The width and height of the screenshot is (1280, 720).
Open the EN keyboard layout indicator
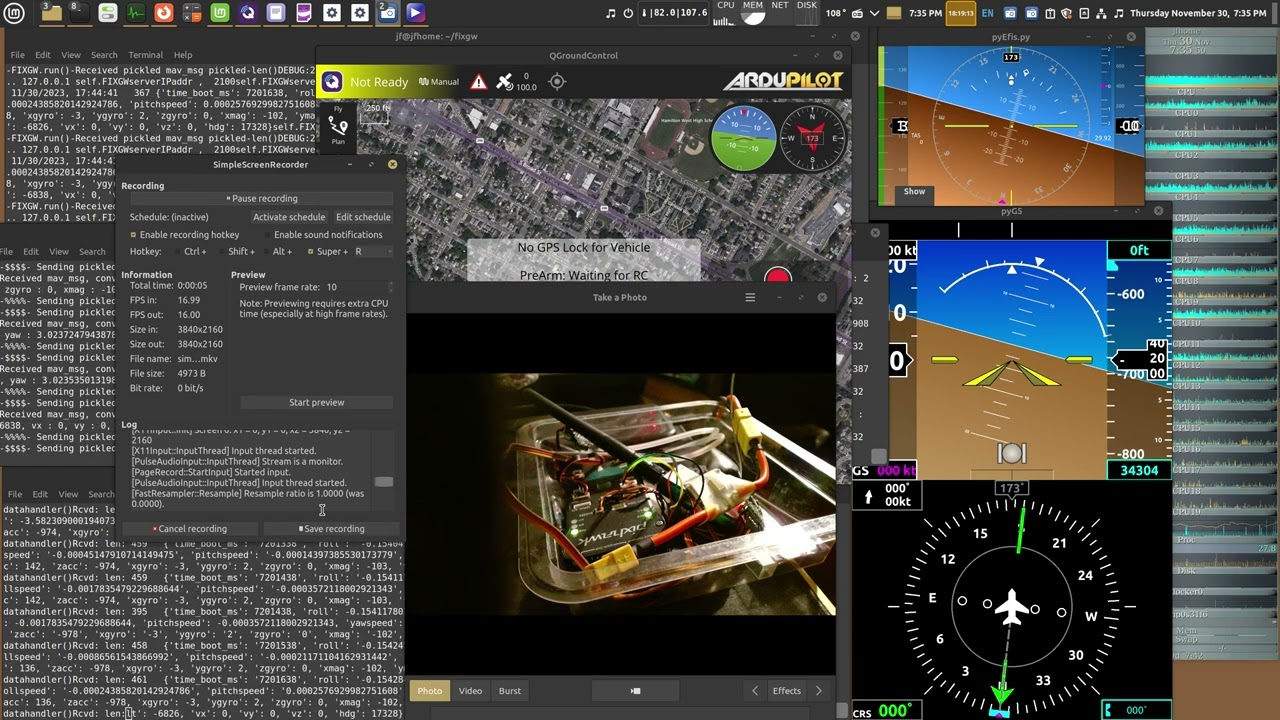click(989, 13)
